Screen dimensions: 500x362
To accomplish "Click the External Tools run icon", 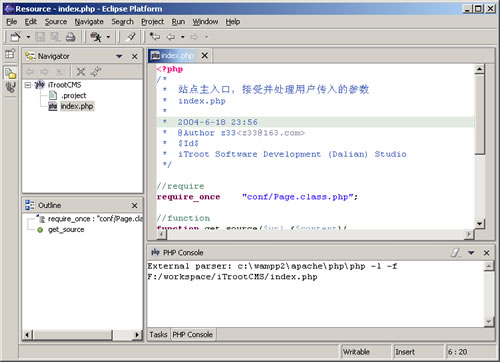I will click(x=96, y=37).
